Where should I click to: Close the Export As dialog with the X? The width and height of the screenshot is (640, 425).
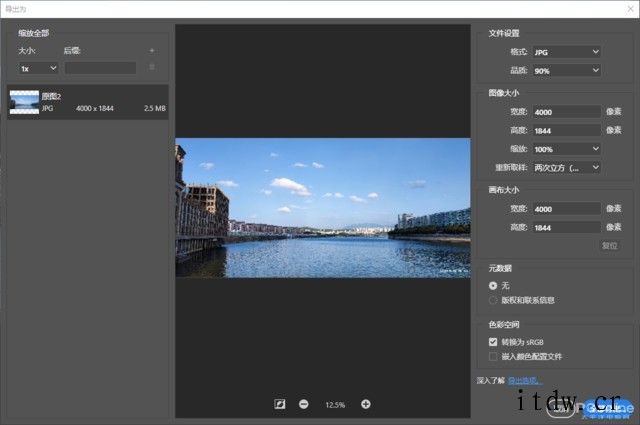point(631,9)
